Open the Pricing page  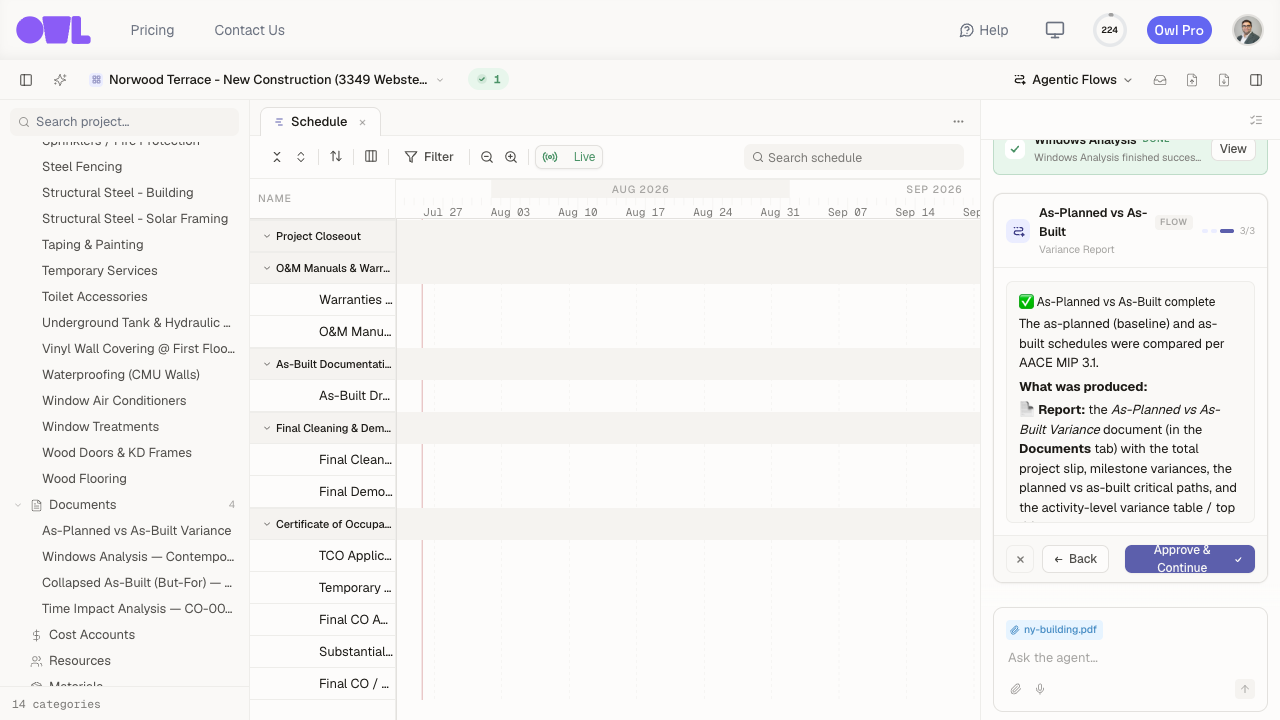152,30
